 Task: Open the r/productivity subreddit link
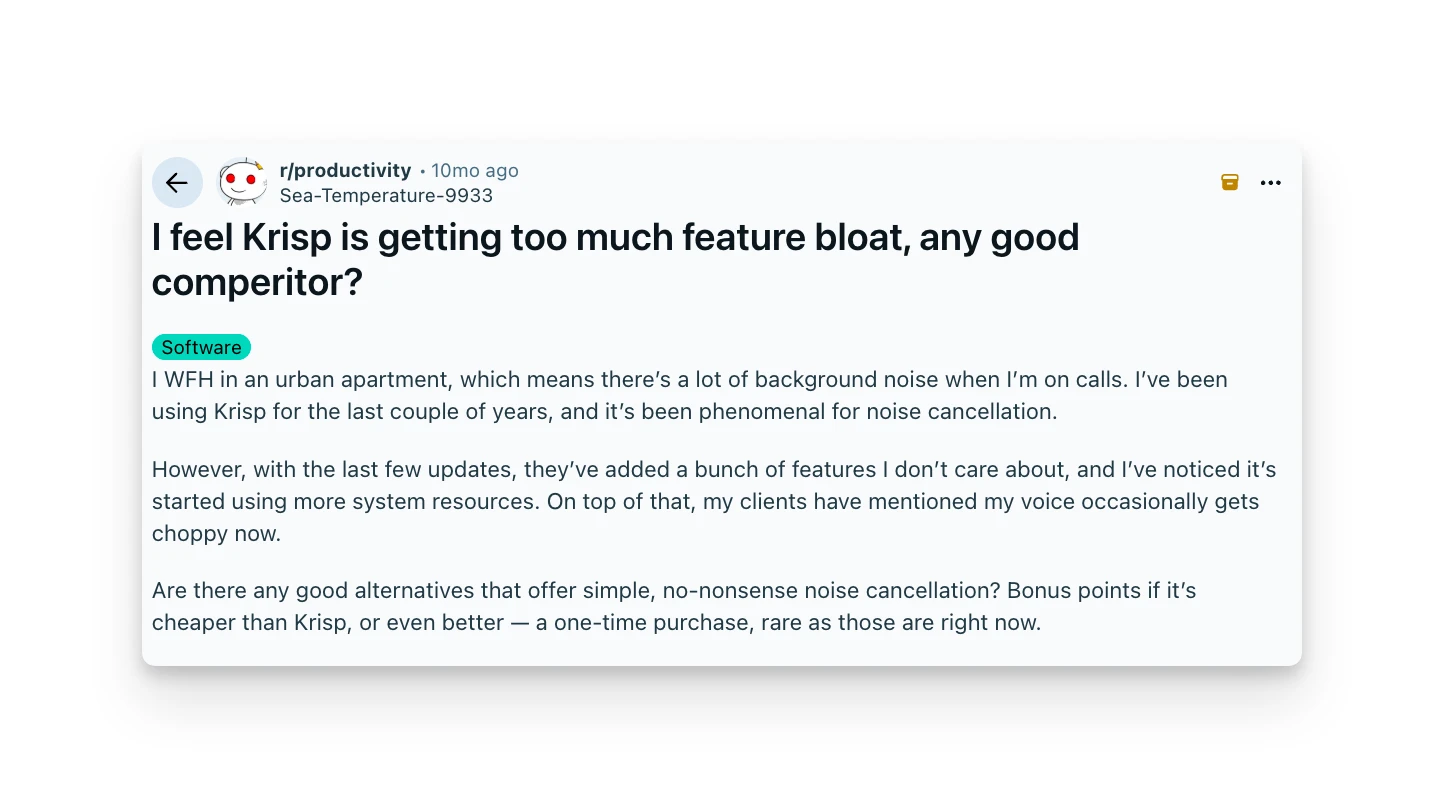[345, 170]
